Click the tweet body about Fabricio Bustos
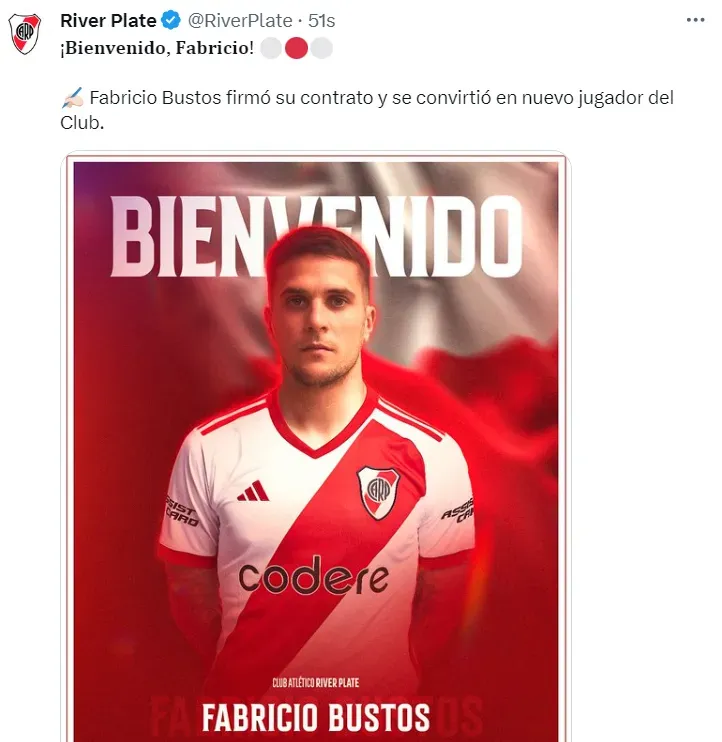The width and height of the screenshot is (722, 742). 367,110
